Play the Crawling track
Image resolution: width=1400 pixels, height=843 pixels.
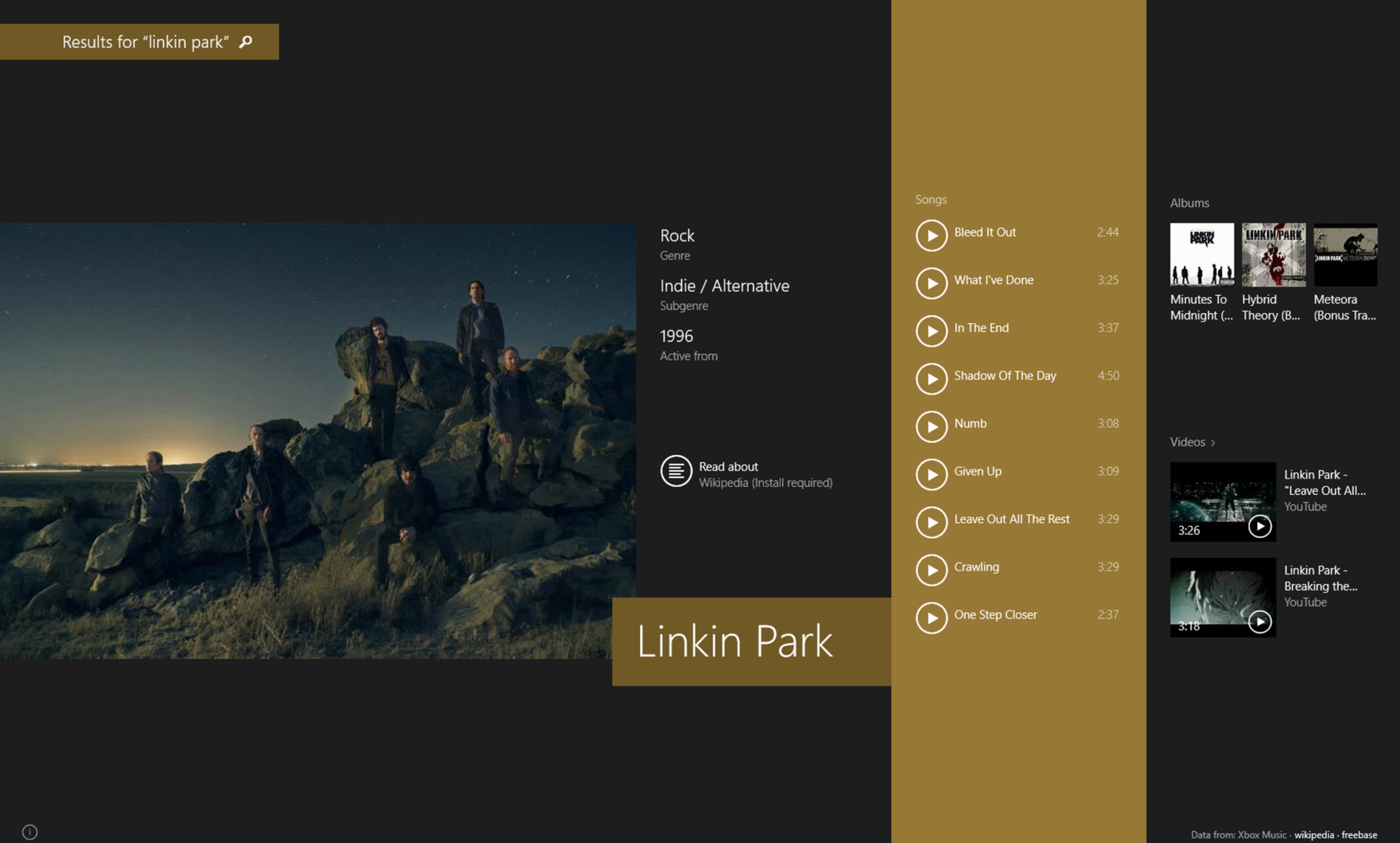pyautogui.click(x=931, y=570)
